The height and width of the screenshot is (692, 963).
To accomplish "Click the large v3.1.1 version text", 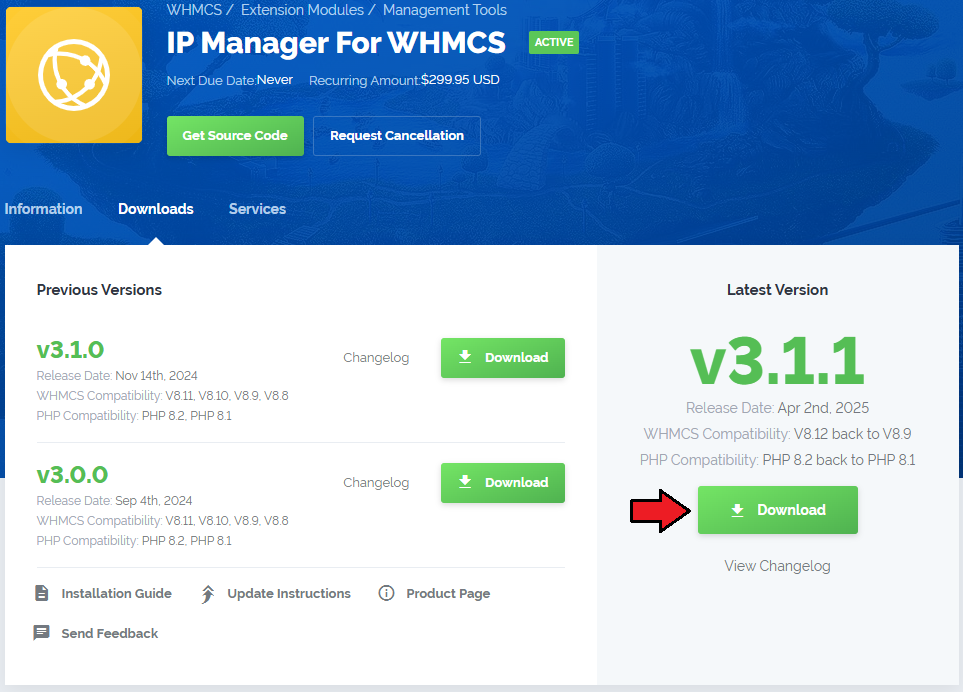I will coord(778,360).
